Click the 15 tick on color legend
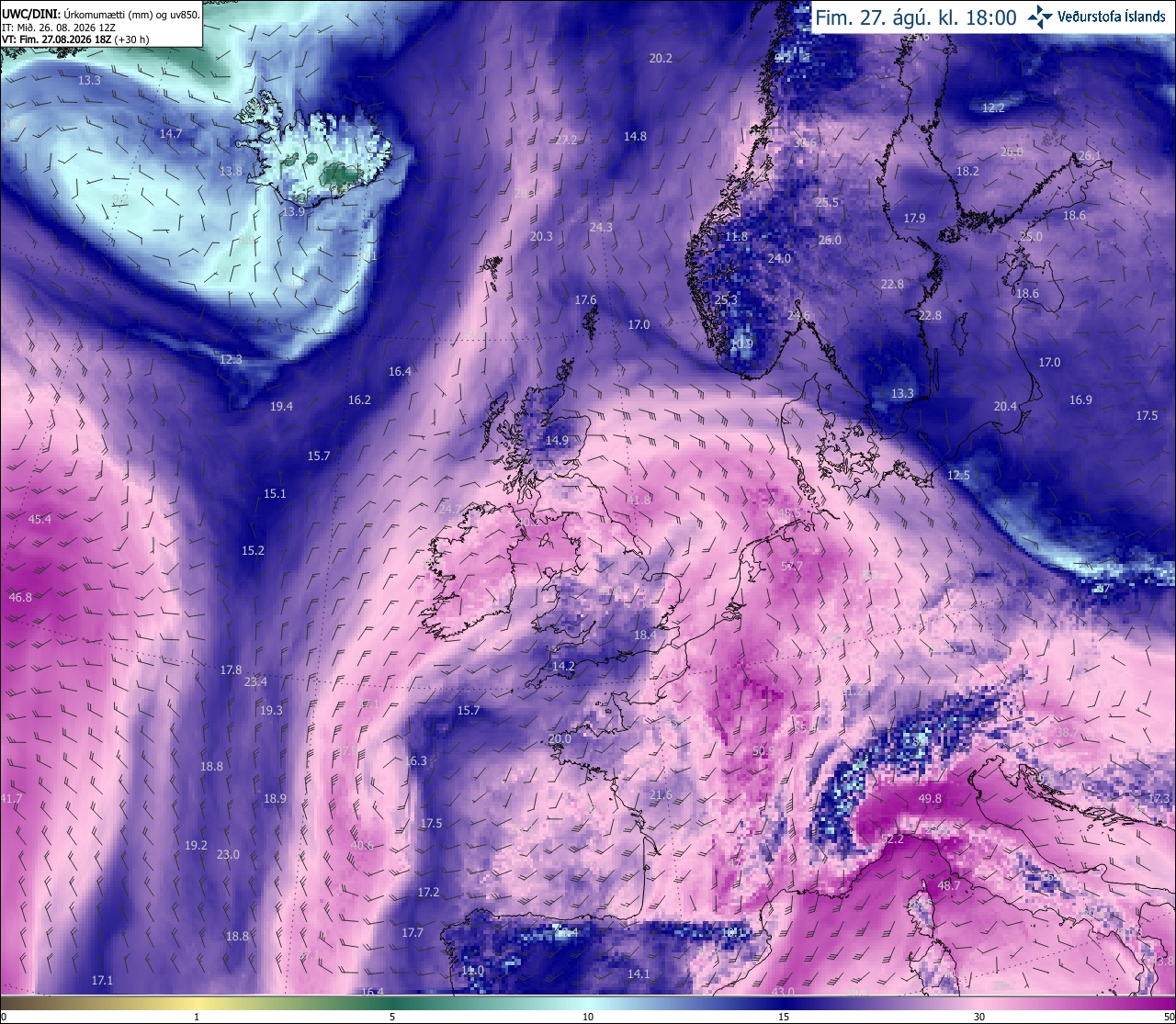 (x=783, y=1016)
